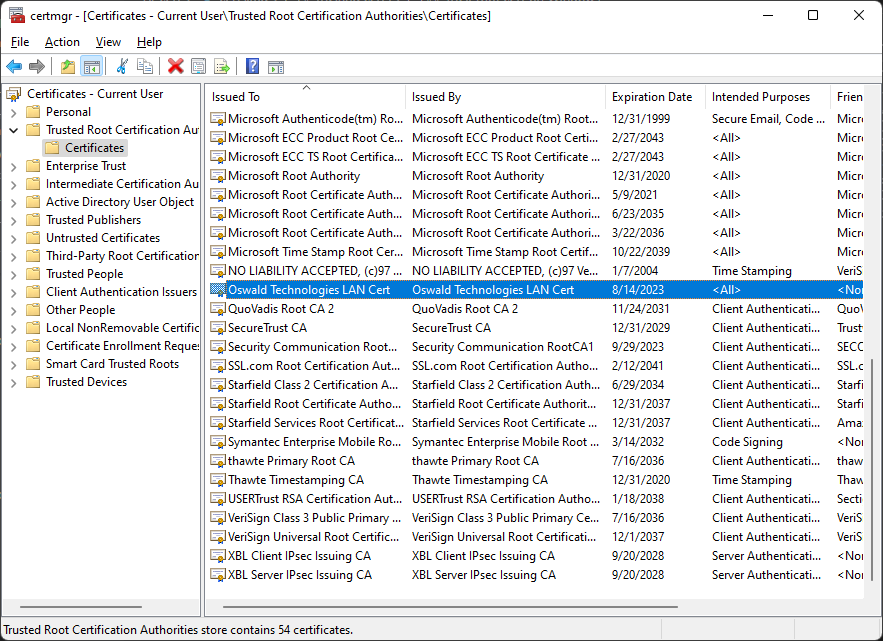Sort by the Expiration Date column header
Screen dimensions: 883x641
pos(653,96)
